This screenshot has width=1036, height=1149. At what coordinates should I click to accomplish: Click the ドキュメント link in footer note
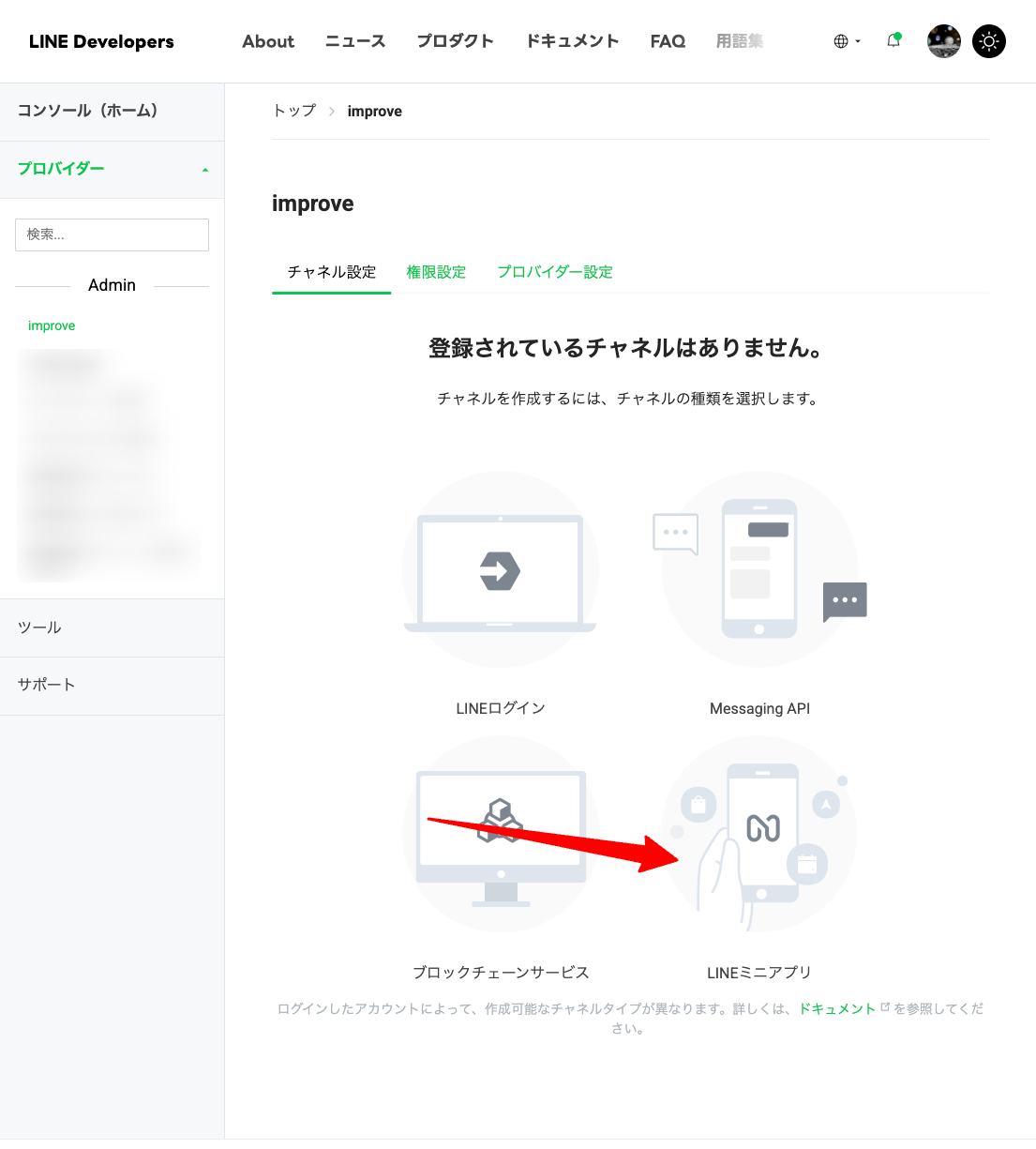pyautogui.click(x=836, y=1008)
